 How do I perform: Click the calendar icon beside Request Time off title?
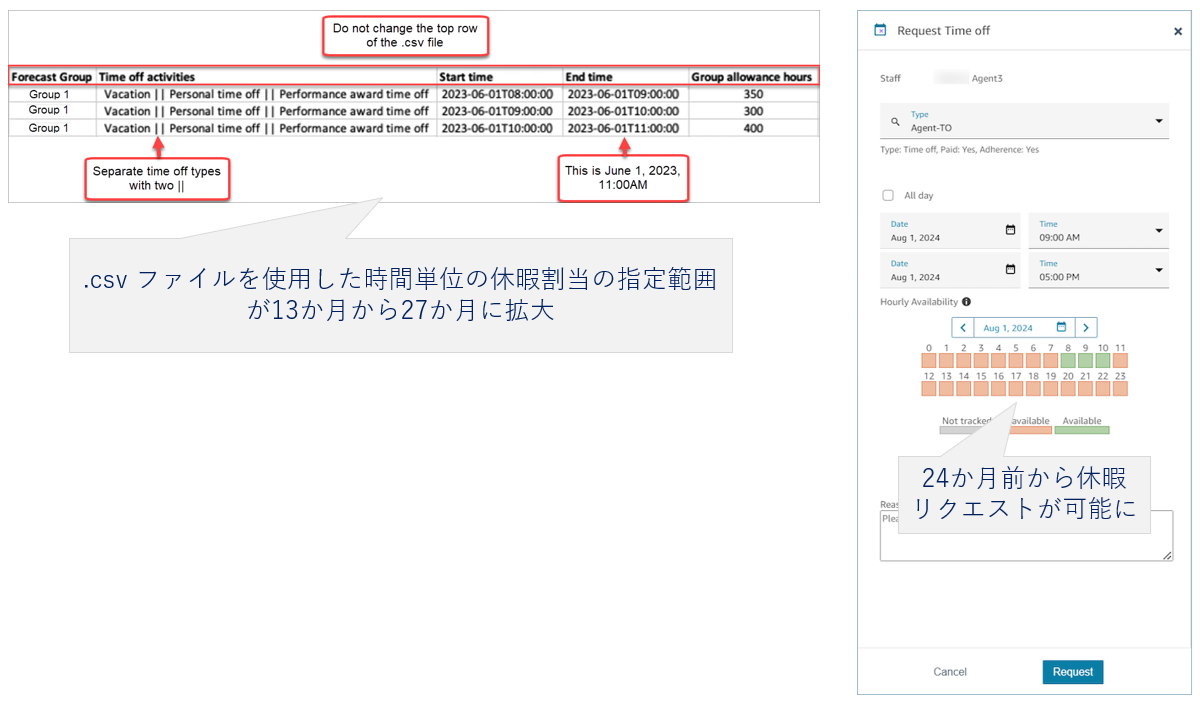[880, 30]
